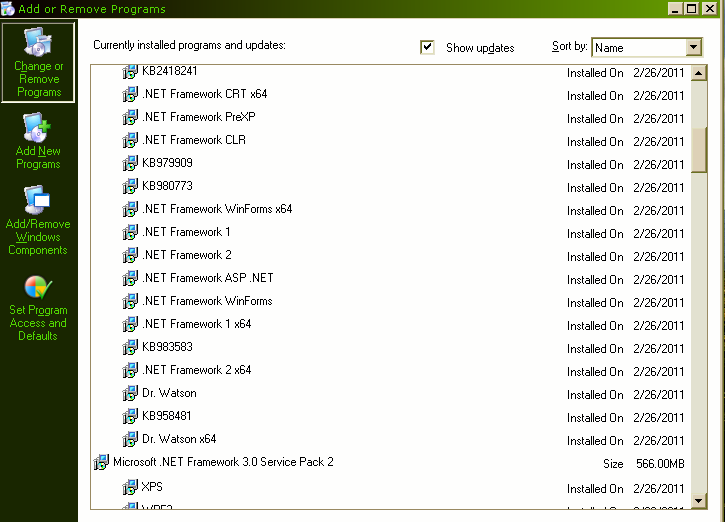Click icon beside KB980773
Image resolution: width=725 pixels, height=522 pixels.
[130, 186]
